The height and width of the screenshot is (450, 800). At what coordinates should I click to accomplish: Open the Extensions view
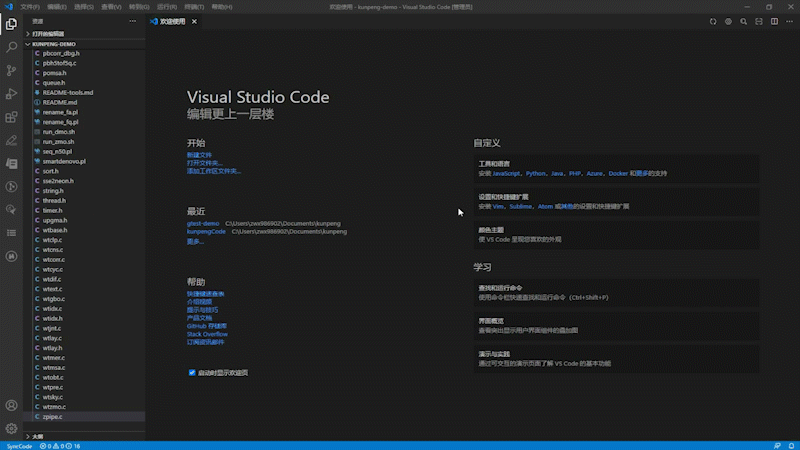[x=11, y=117]
